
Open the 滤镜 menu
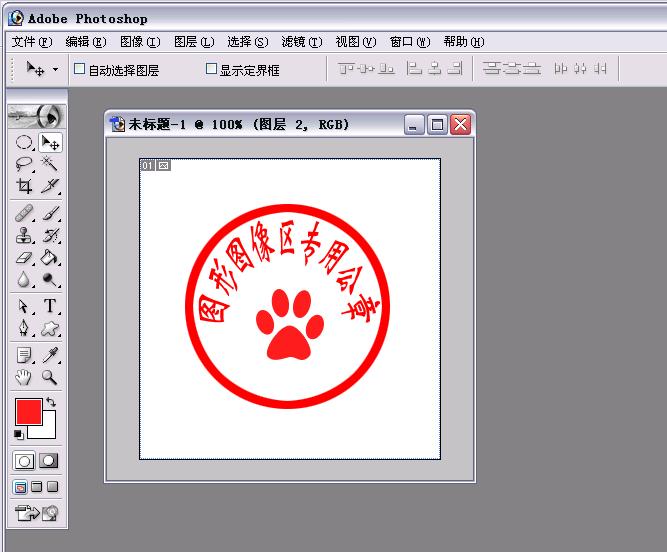click(x=301, y=42)
